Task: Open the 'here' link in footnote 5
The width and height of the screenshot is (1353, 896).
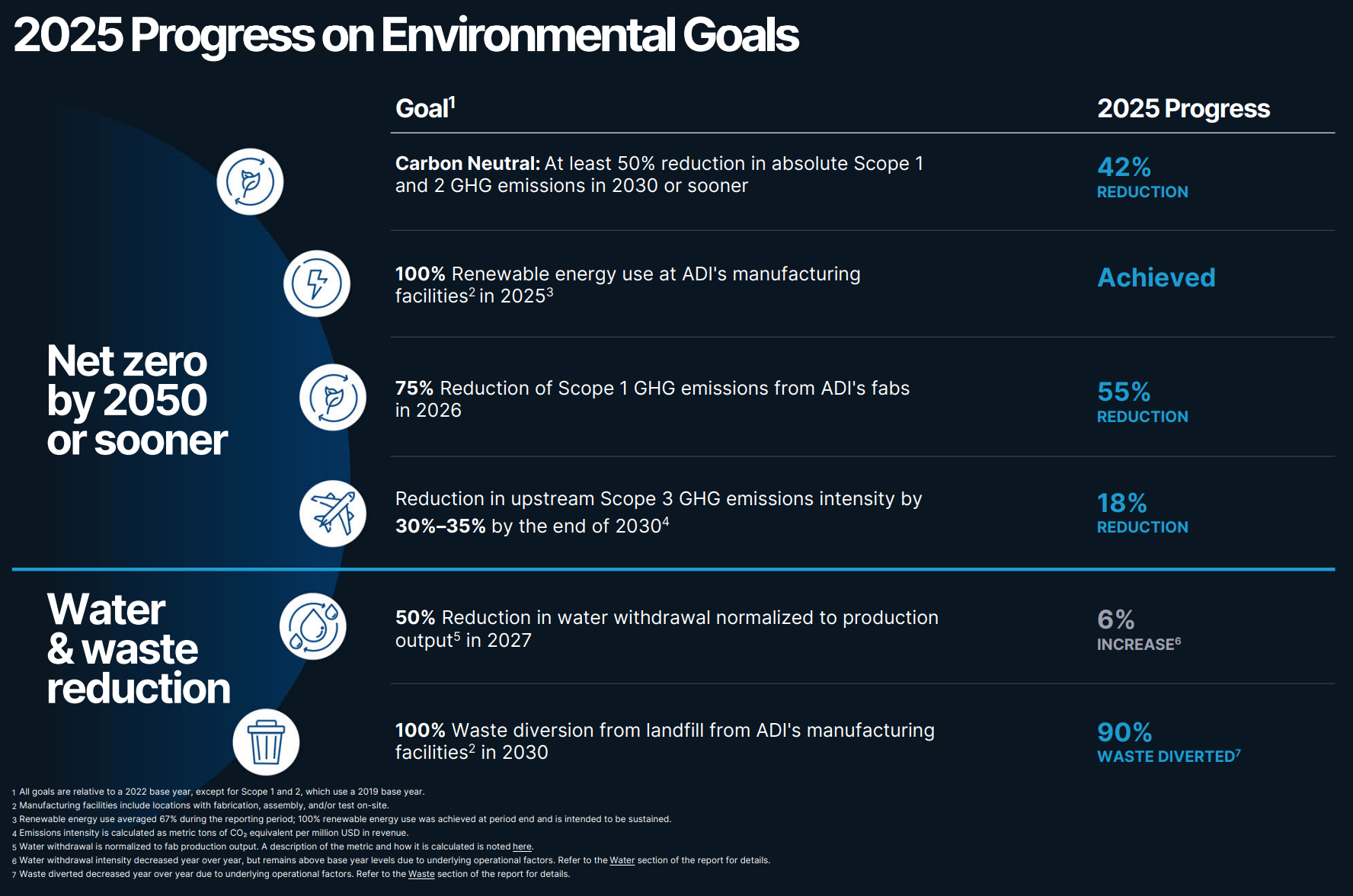Action: [x=522, y=846]
